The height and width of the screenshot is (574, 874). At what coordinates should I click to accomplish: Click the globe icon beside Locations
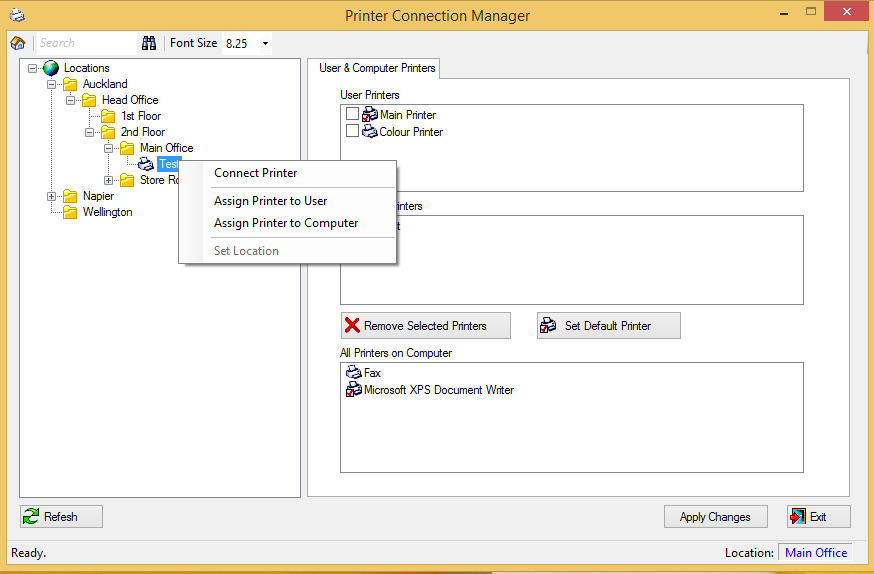(51, 68)
